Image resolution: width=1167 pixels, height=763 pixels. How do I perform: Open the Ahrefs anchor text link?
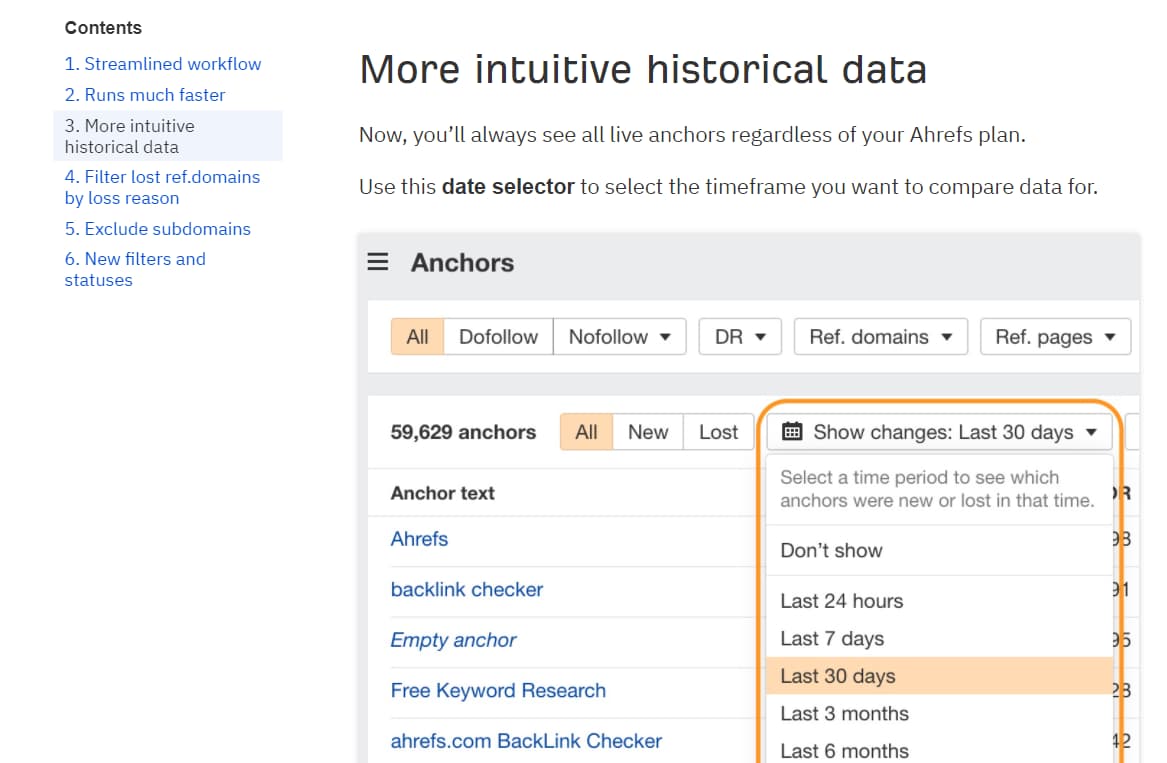(419, 539)
